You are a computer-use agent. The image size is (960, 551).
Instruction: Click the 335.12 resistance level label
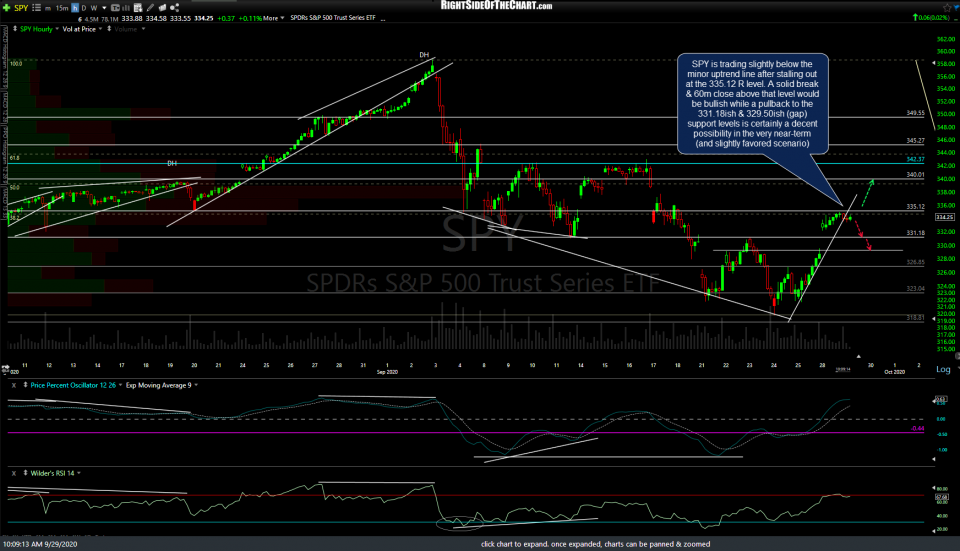(915, 207)
